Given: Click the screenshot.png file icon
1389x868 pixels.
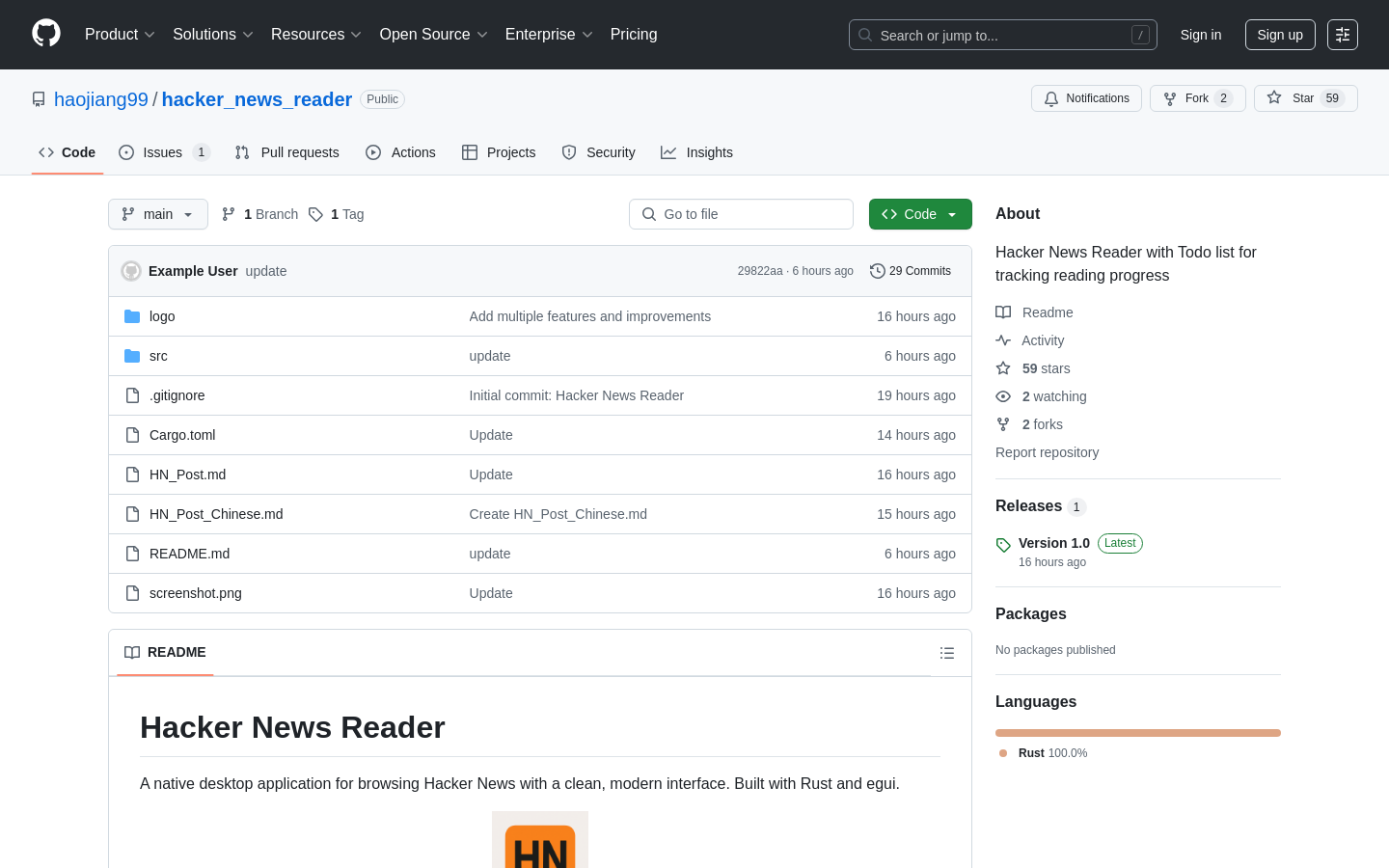Looking at the screenshot, I should tap(132, 593).
